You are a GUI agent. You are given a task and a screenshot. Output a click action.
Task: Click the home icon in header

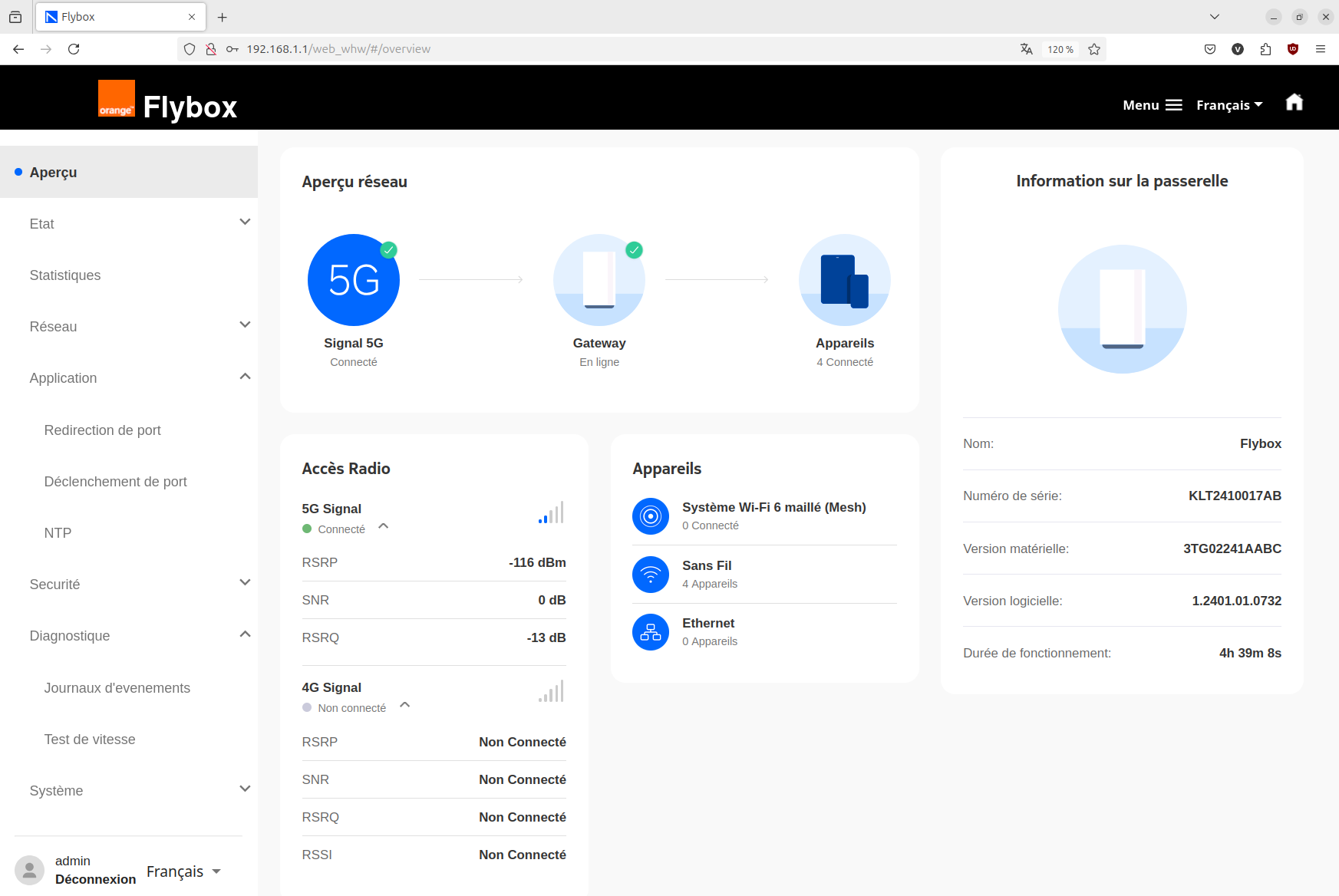1294,103
